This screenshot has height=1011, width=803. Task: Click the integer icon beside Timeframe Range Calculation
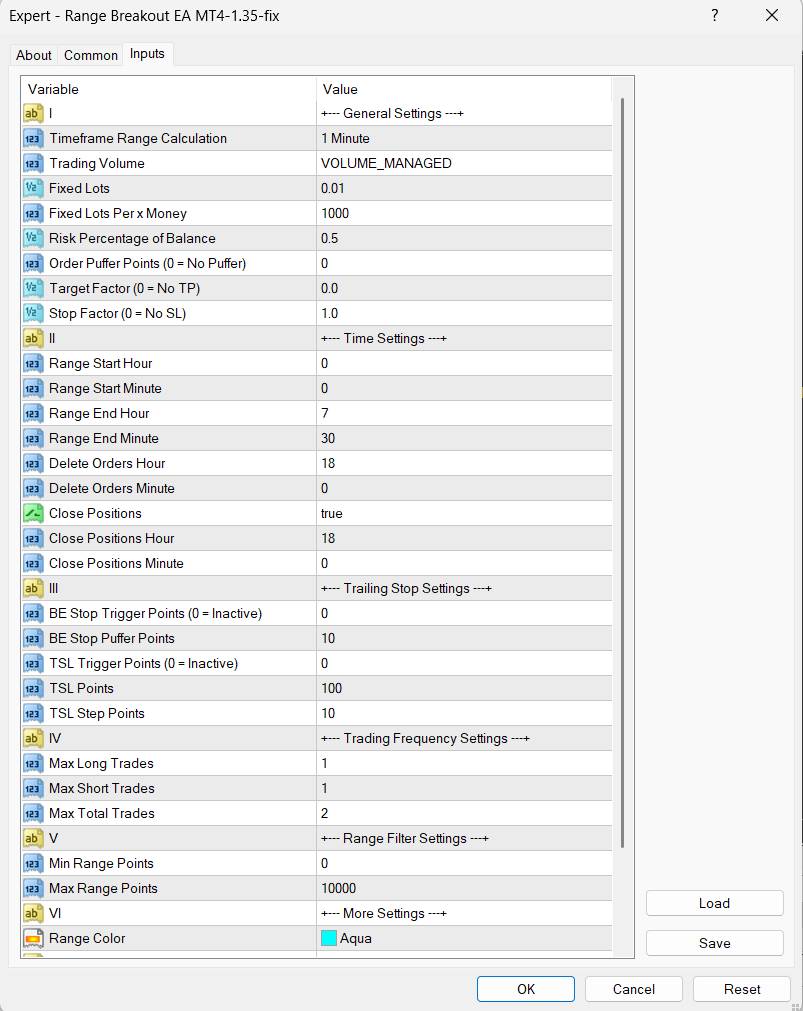coord(33,139)
